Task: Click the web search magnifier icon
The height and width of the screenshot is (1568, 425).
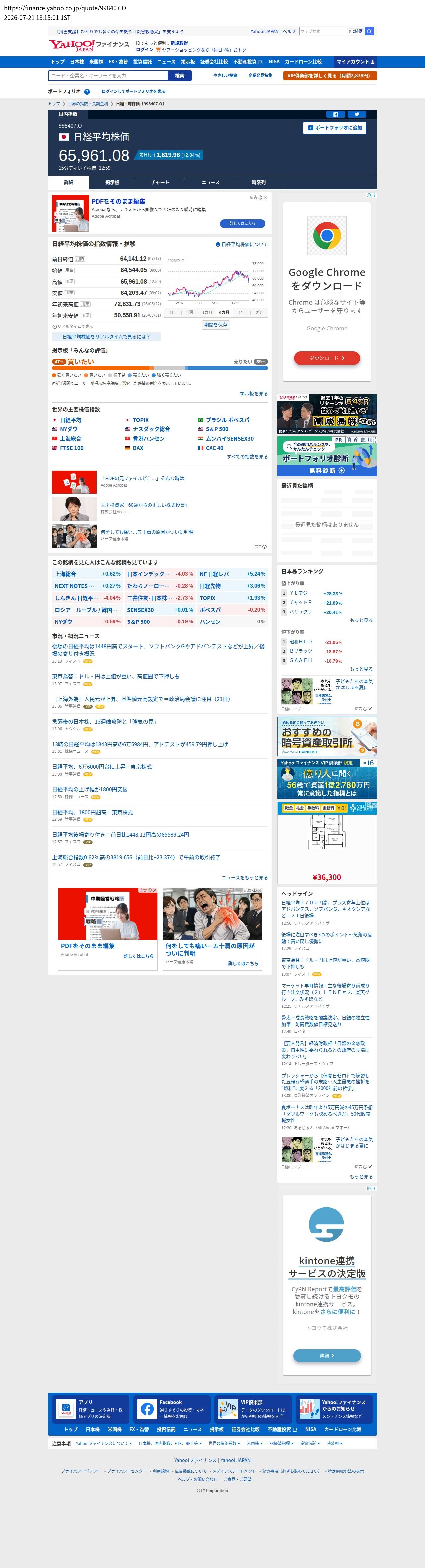Action: click(x=369, y=31)
